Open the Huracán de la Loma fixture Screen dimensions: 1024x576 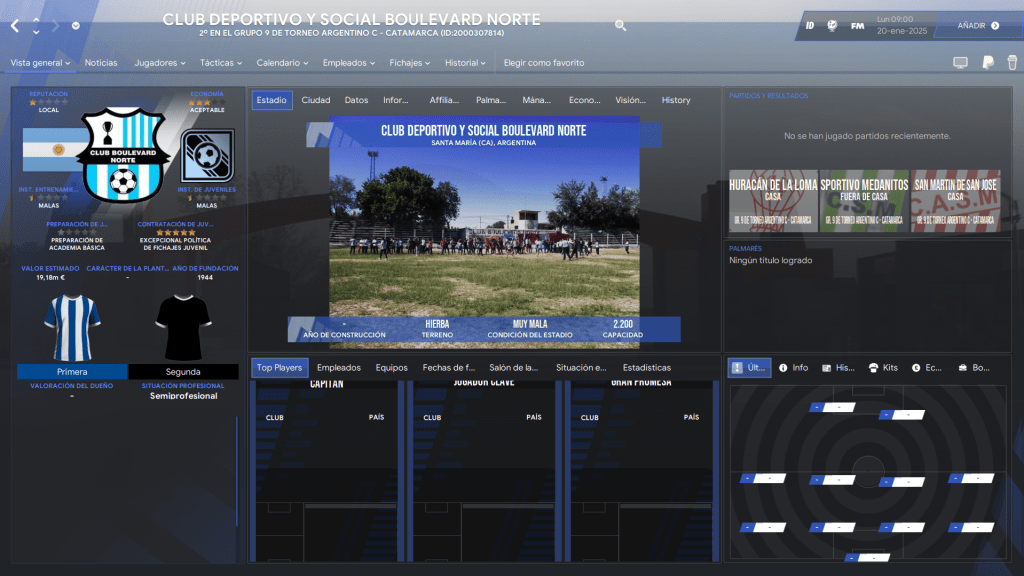tap(773, 200)
